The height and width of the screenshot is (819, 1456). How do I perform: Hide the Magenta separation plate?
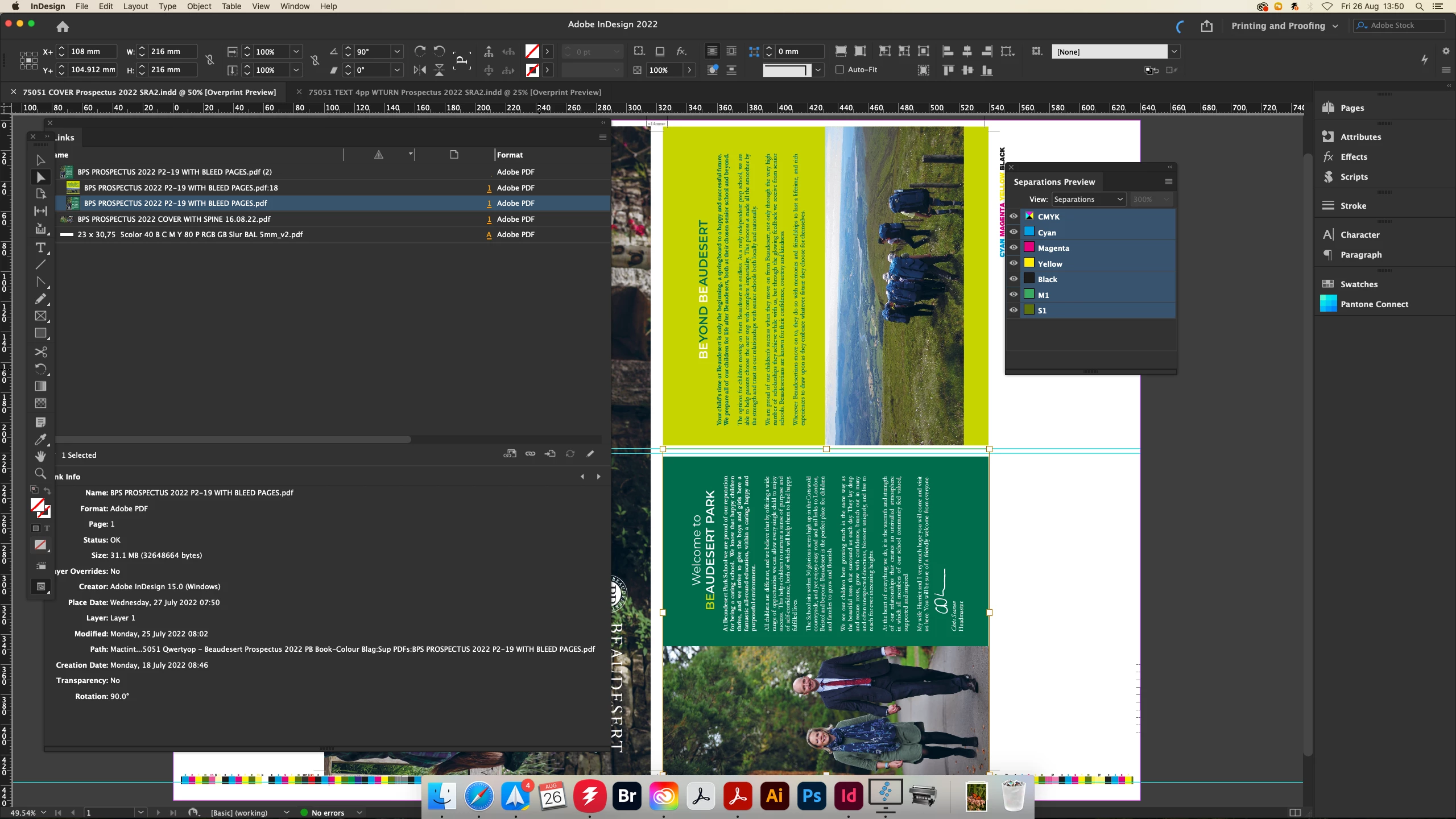tap(1014, 248)
